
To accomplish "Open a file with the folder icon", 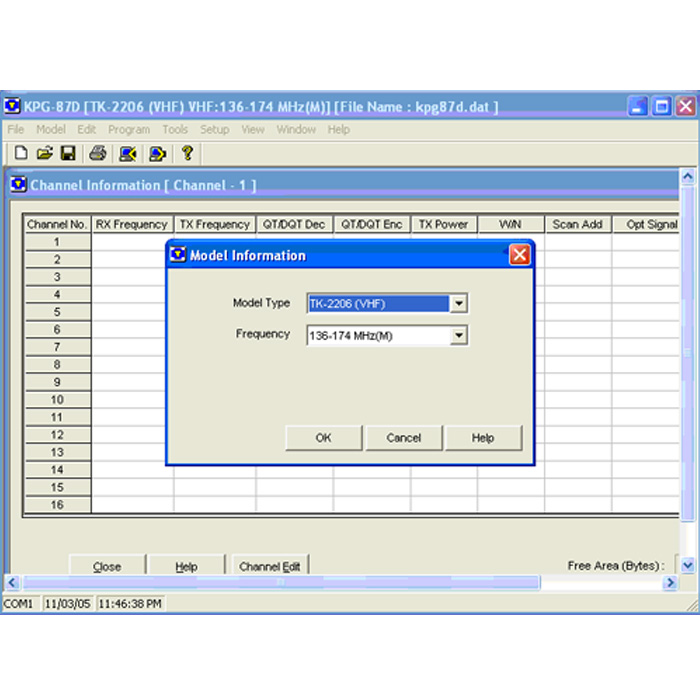I will 44,153.
